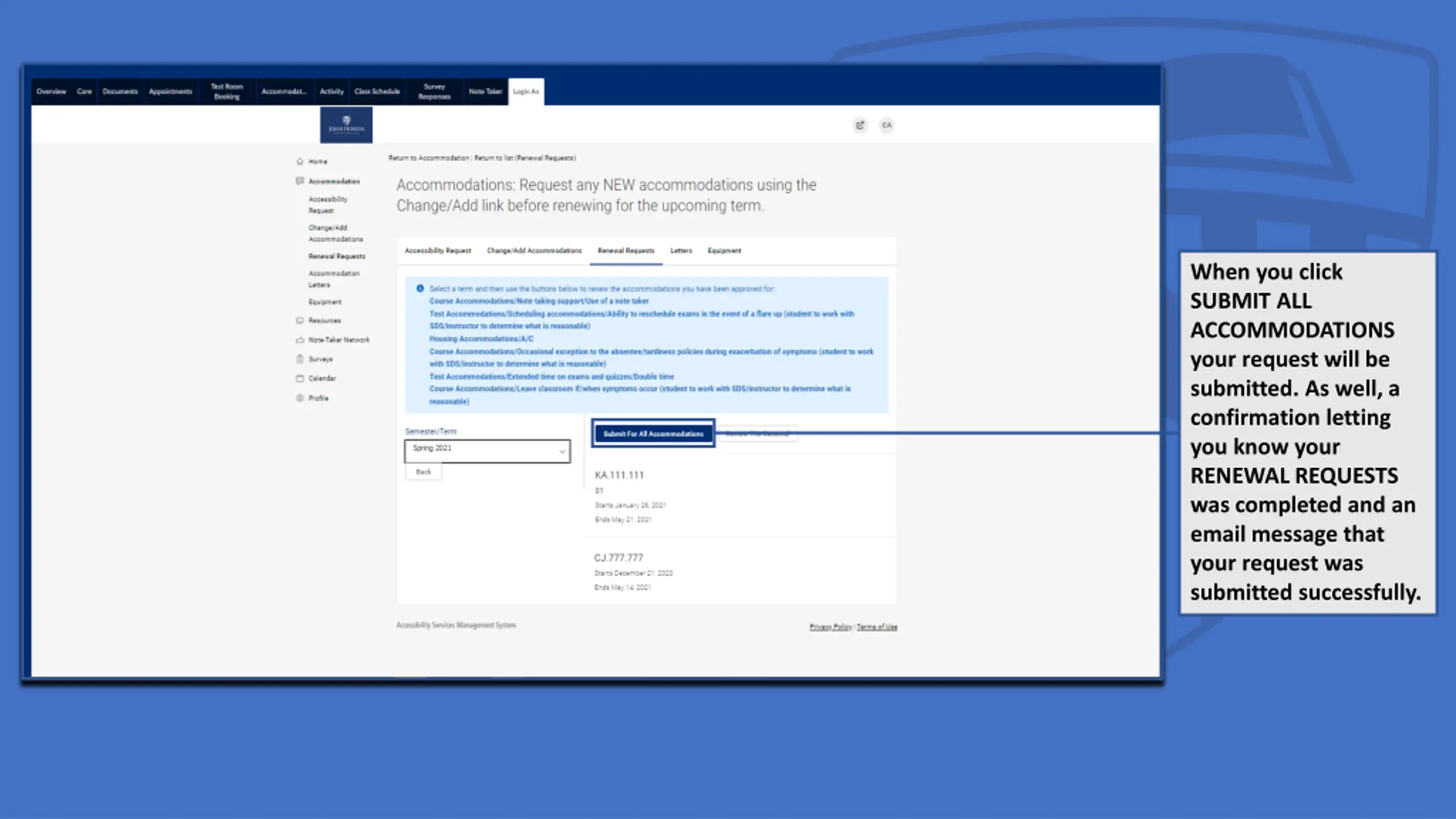This screenshot has width=1456, height=819.
Task: Click the Resources sidebar icon
Action: (x=300, y=320)
